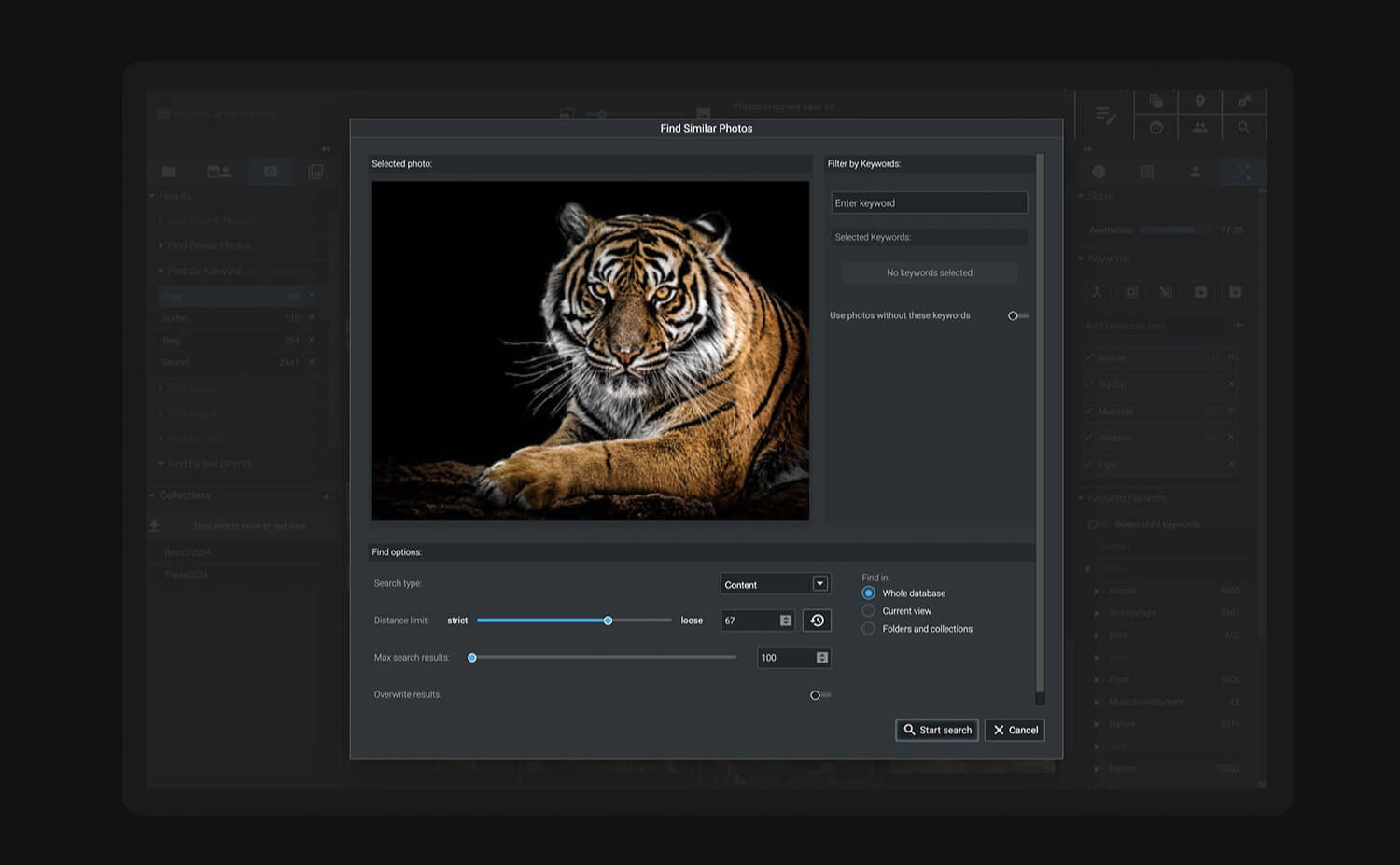Toggle Select child keywords switch

tap(1098, 524)
